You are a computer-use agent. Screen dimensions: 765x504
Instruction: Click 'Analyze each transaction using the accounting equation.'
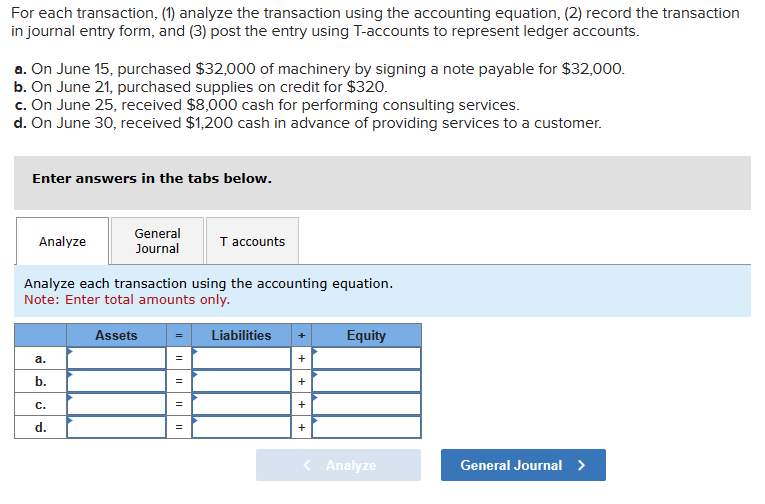point(208,283)
